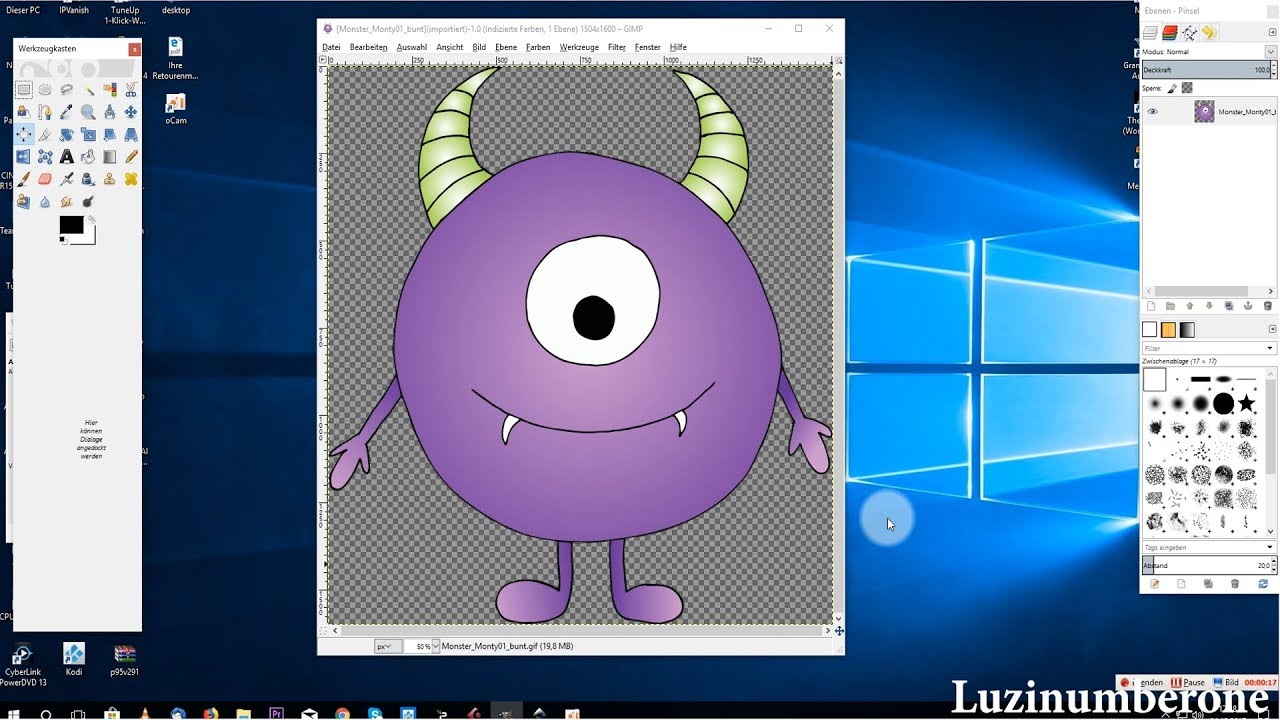Image resolution: width=1280 pixels, height=720 pixels.
Task: Select the Ellipse Select tool
Action: click(x=45, y=90)
